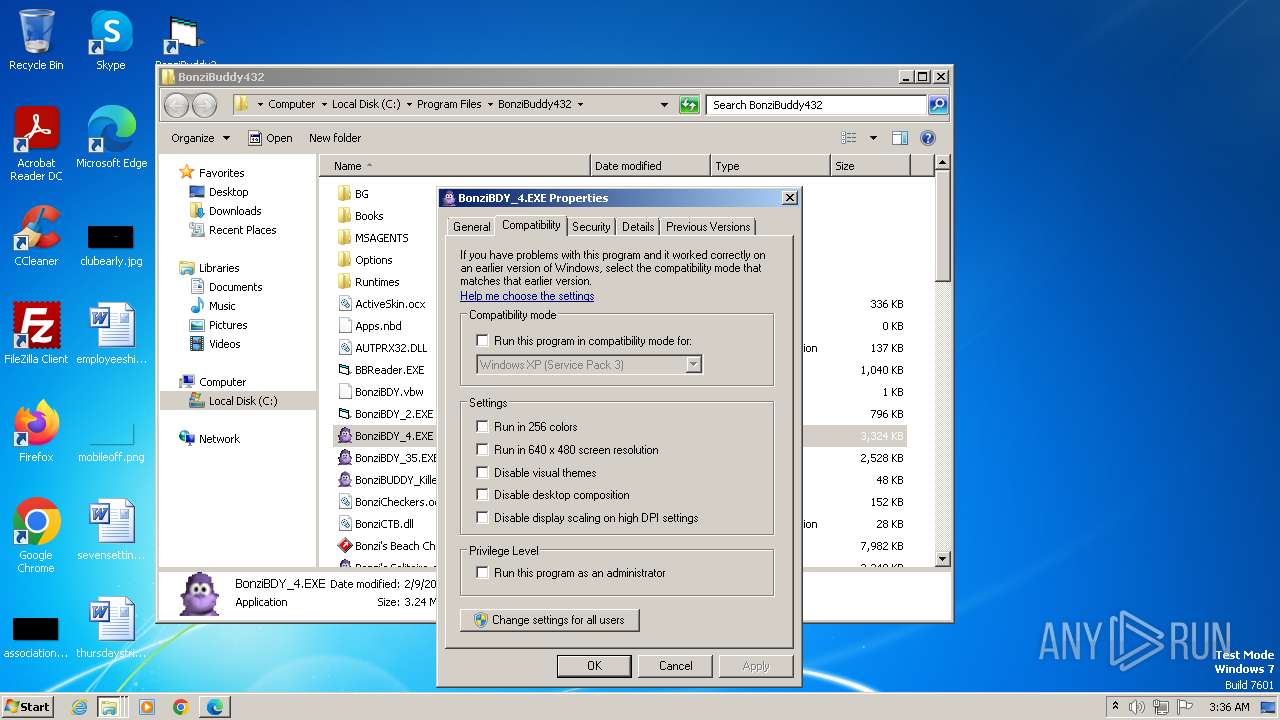Toggle the preview pane icon
The image size is (1280, 720).
(899, 138)
